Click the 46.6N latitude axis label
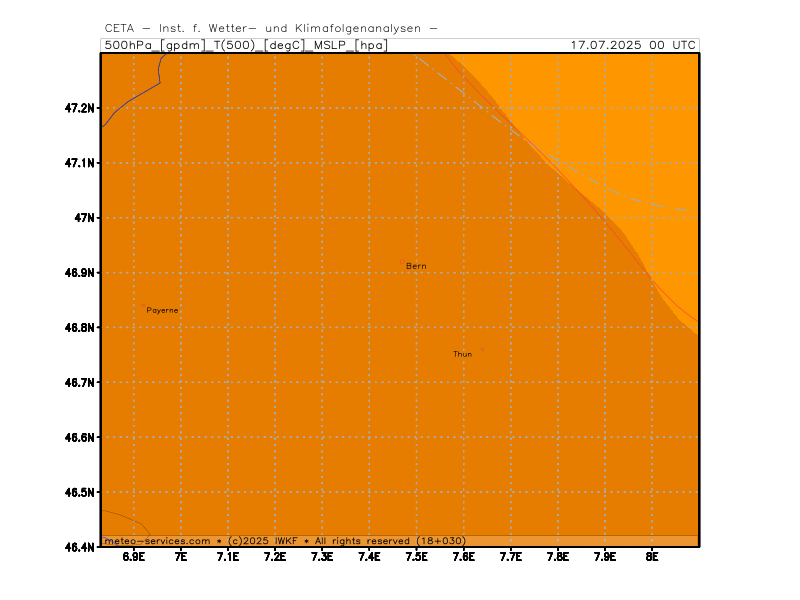800x600 pixels. pyautogui.click(x=80, y=437)
